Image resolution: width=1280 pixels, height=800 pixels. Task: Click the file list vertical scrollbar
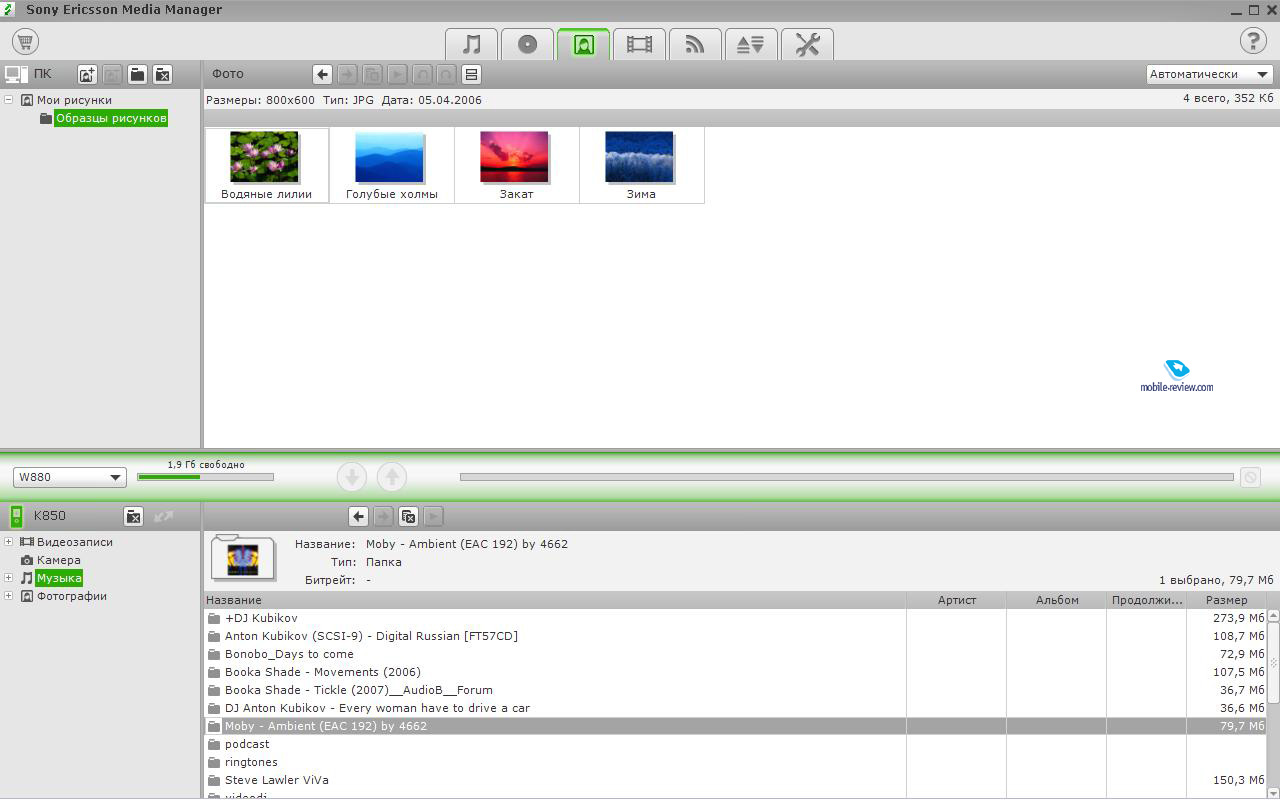[x=1273, y=662]
